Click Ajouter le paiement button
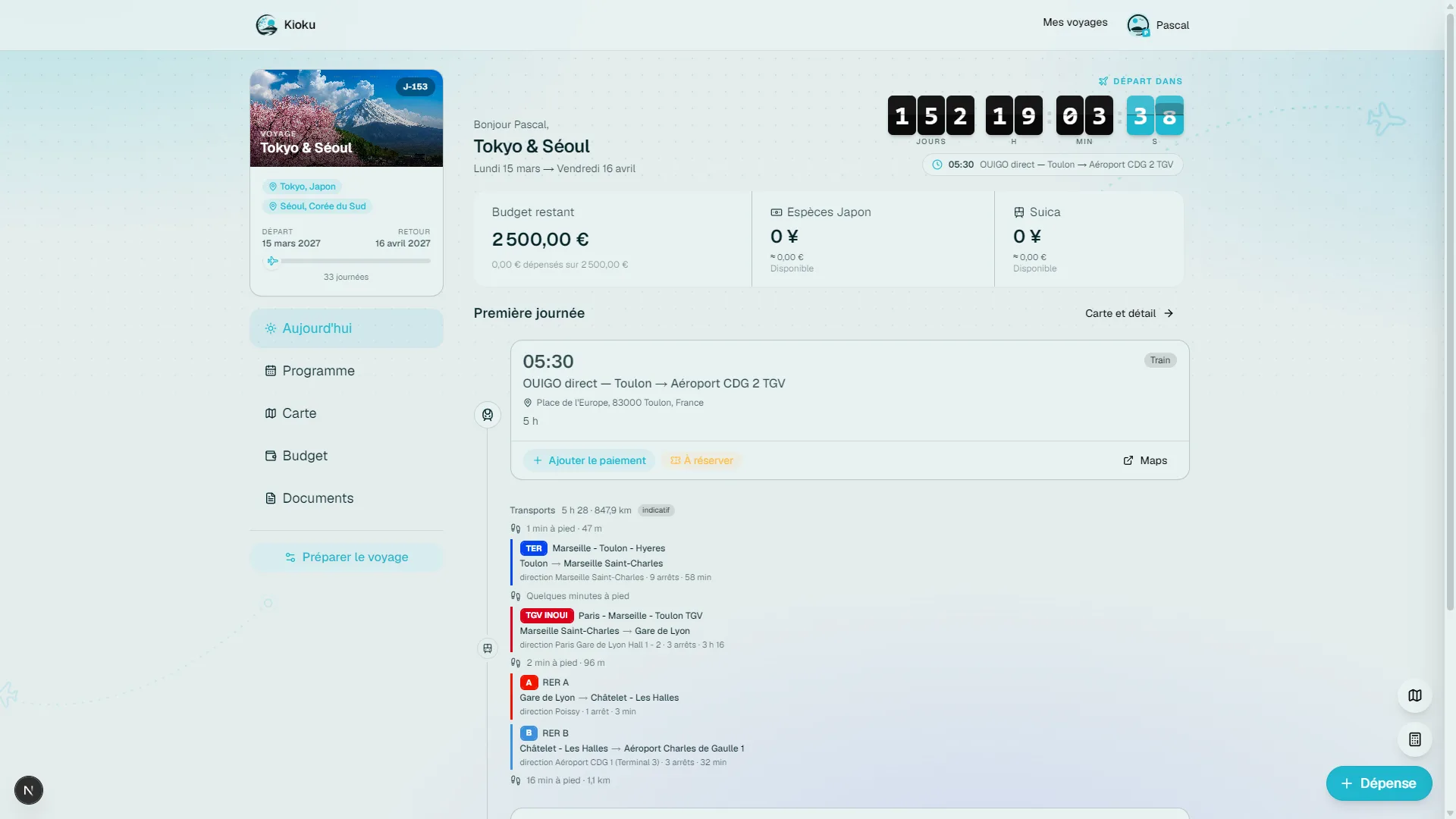Screen dimensions: 1456x819 point(589,460)
